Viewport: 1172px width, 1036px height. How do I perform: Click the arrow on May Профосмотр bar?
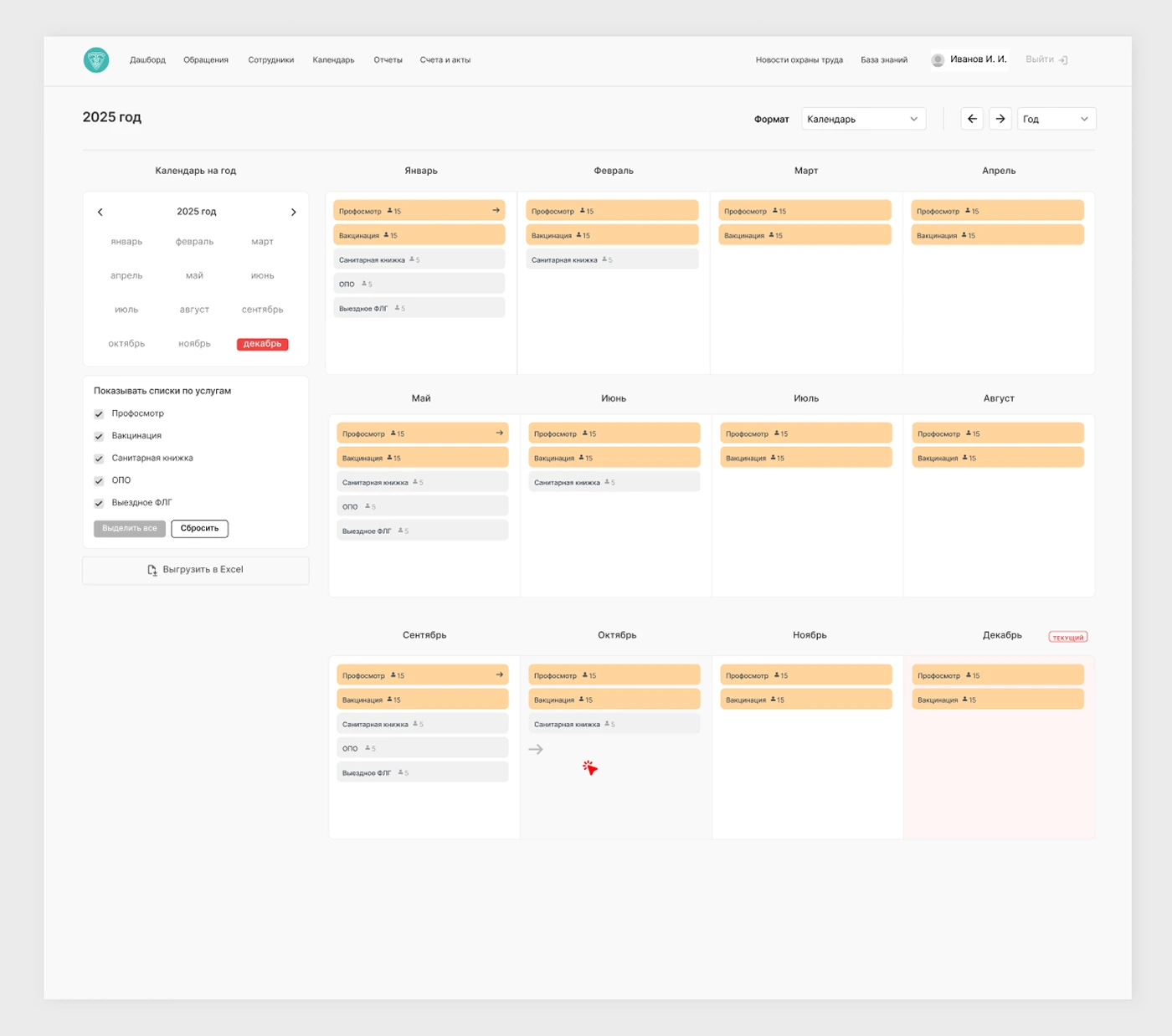(499, 433)
